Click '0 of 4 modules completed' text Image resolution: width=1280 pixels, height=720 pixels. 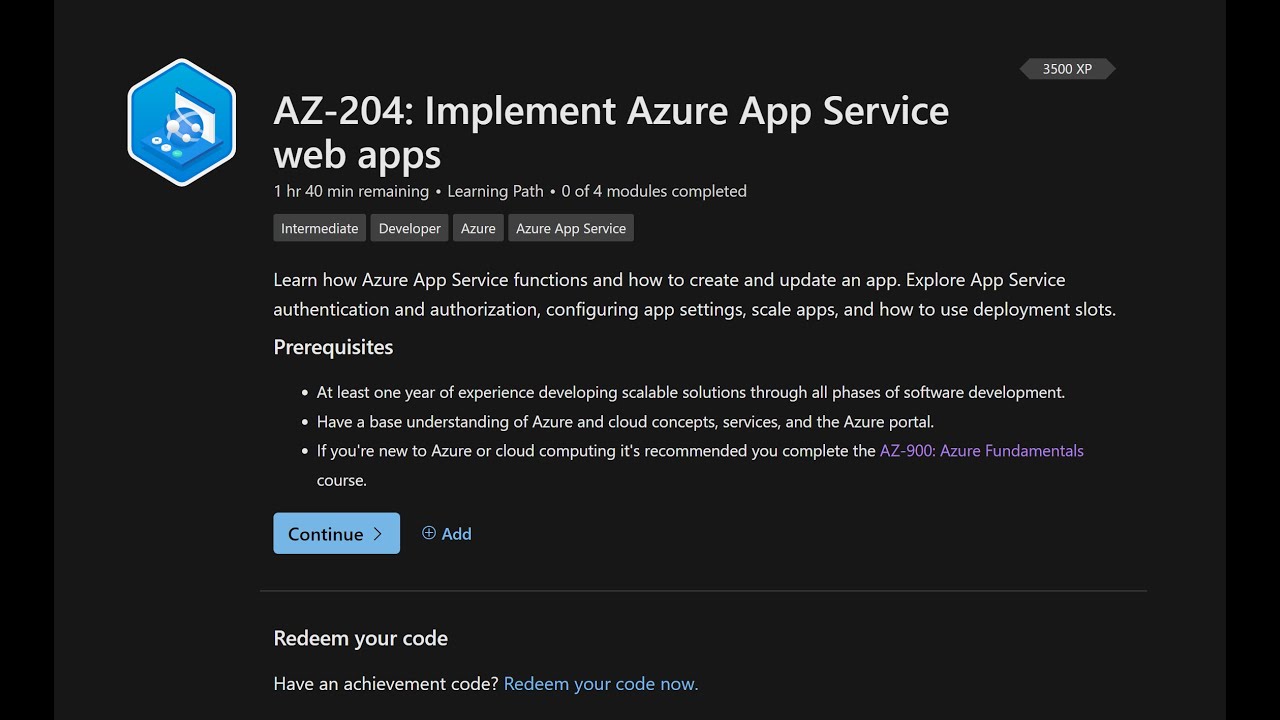(x=654, y=191)
